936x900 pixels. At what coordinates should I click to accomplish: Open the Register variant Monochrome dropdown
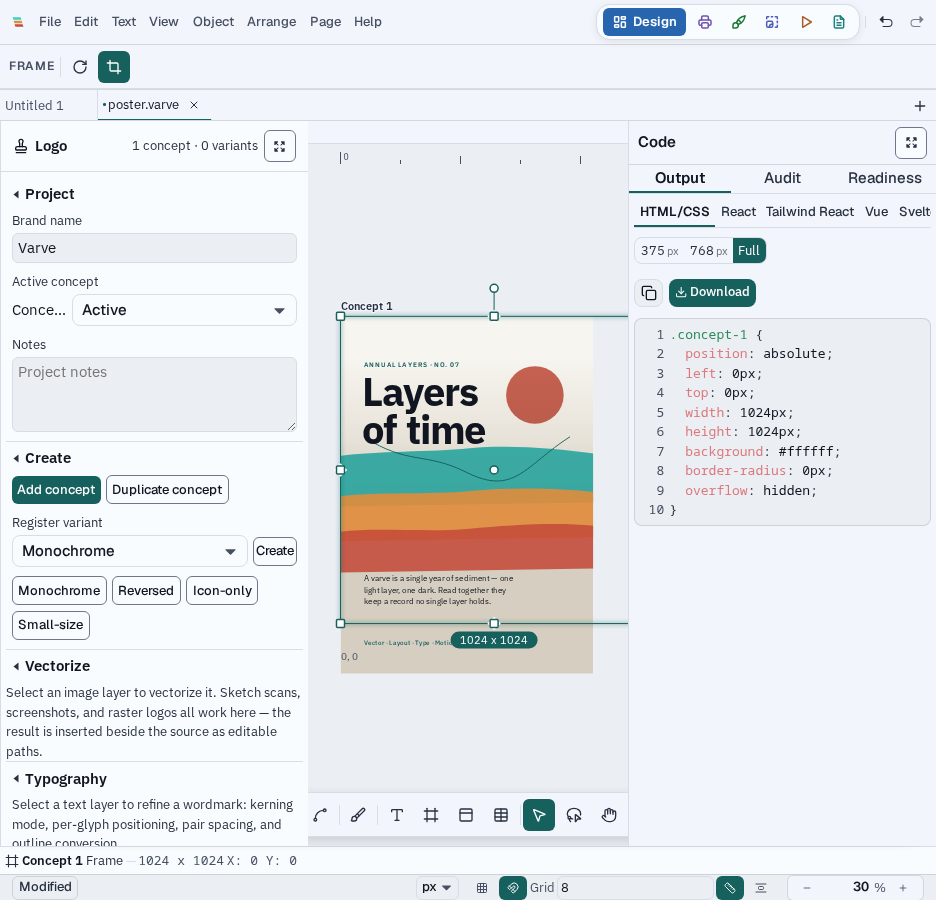[130, 551]
